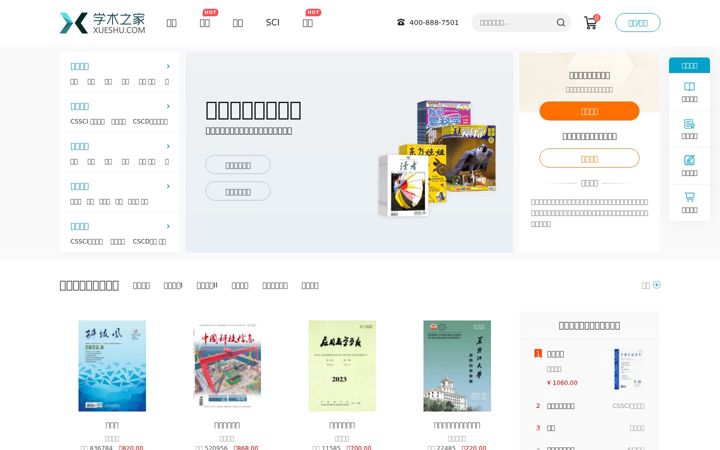This screenshot has height=450, width=720.
Task: Select the fifth journal category tab
Action: pyautogui.click(x=275, y=285)
